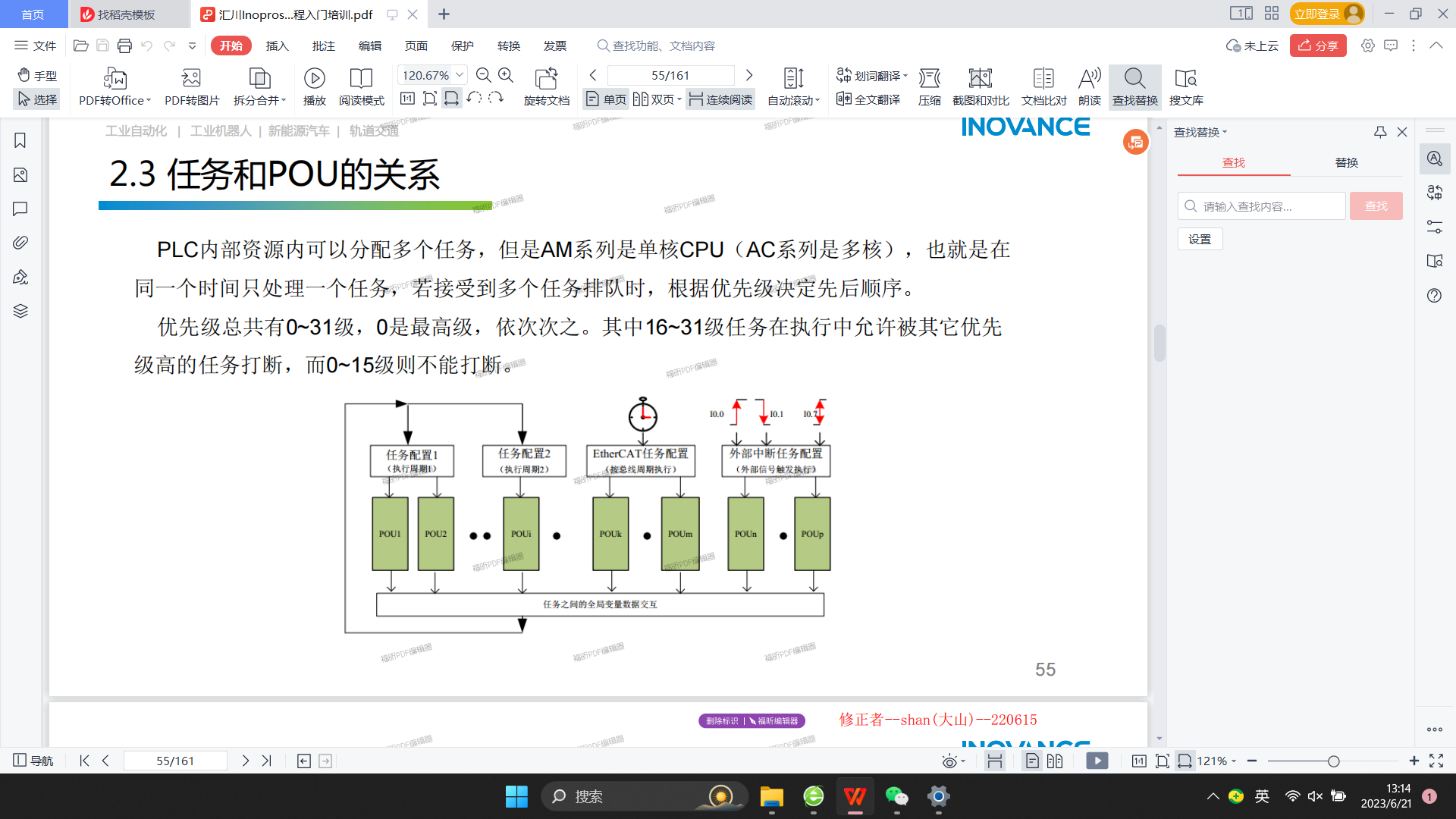Click the 设置 settings button
The image size is (1456, 819).
1200,240
